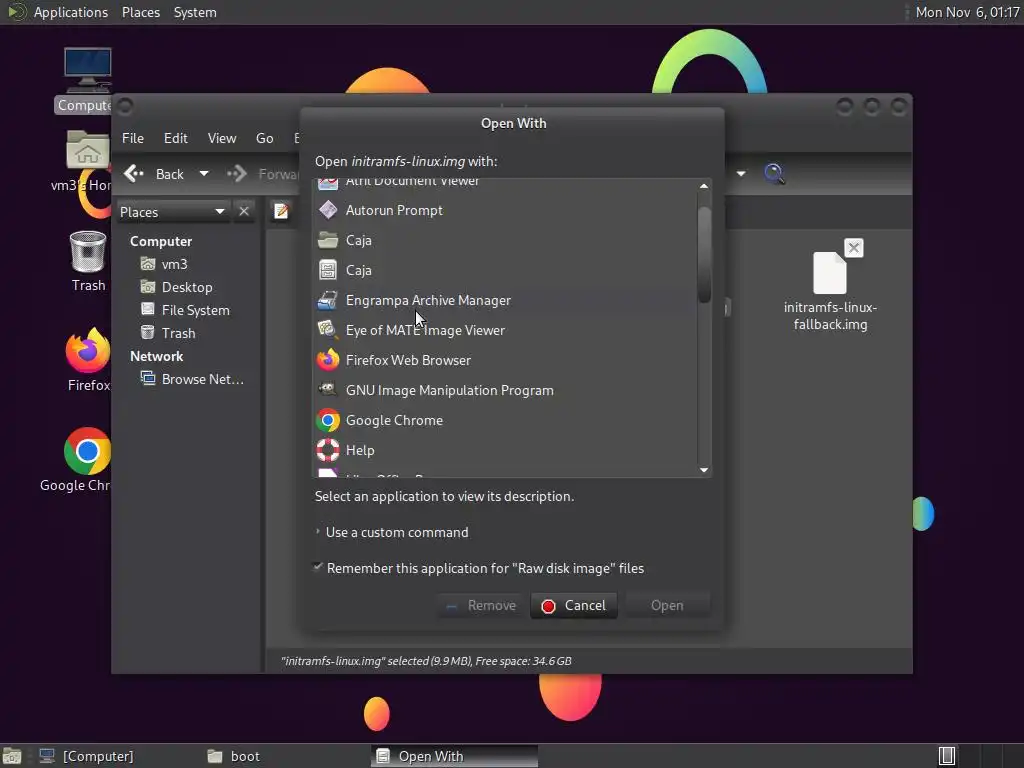This screenshot has width=1024, height=768.
Task: Pick Firefox Web Browser icon in list
Action: [328, 360]
